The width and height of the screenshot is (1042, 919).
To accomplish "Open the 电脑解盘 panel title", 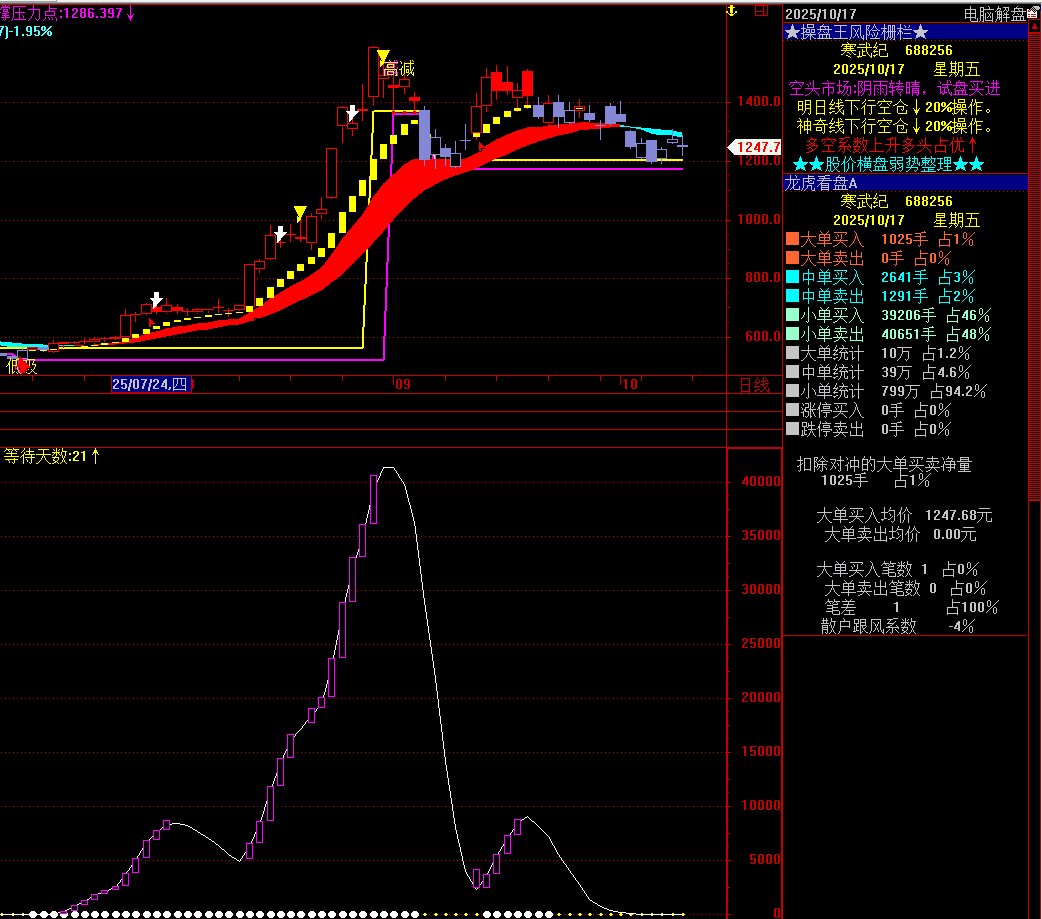I will pyautogui.click(x=993, y=14).
